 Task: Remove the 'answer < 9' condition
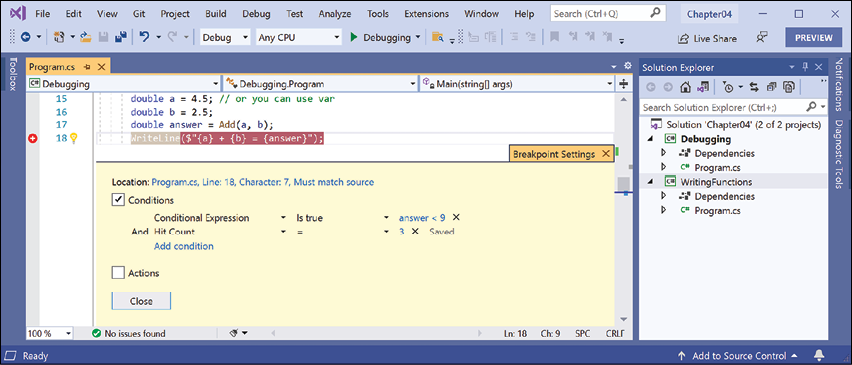[456, 217]
